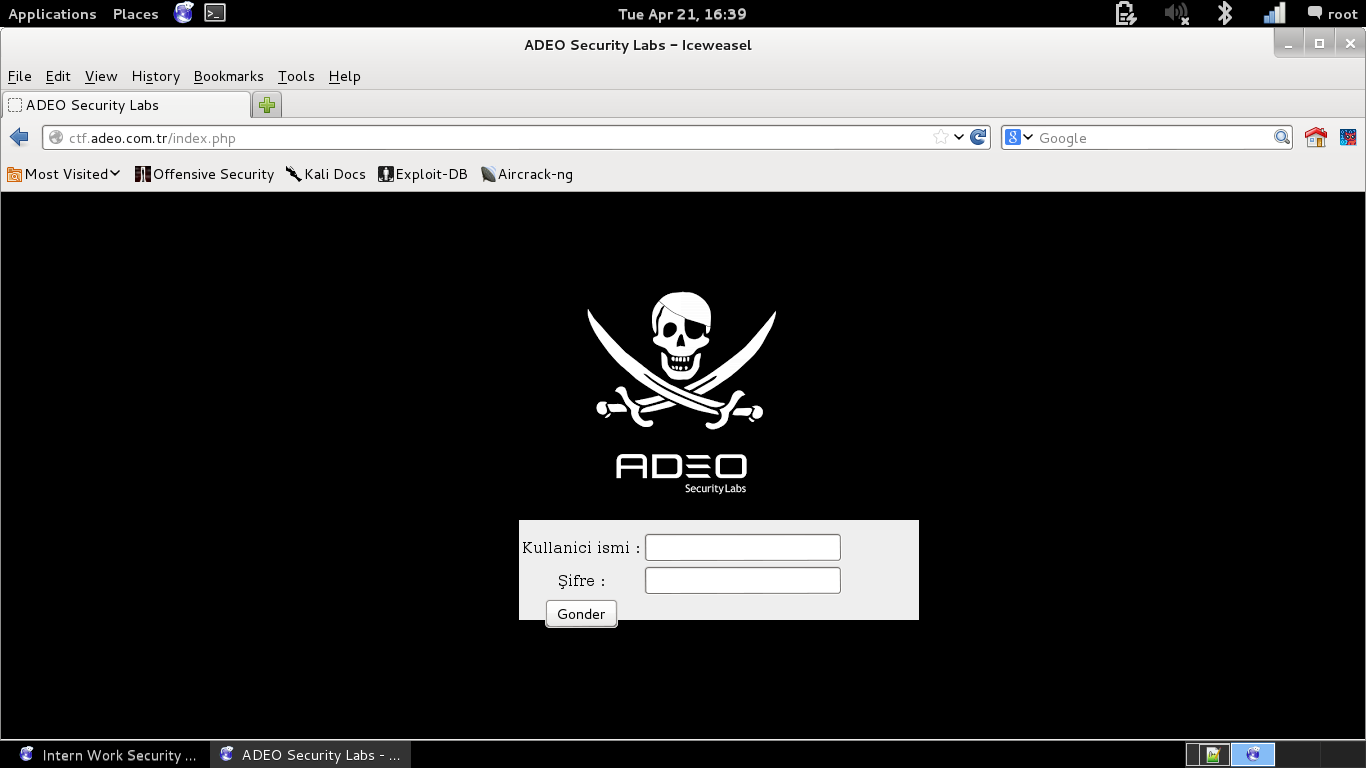Expand the Most Visited bookmarks folder
The width and height of the screenshot is (1366, 768).
tap(64, 174)
